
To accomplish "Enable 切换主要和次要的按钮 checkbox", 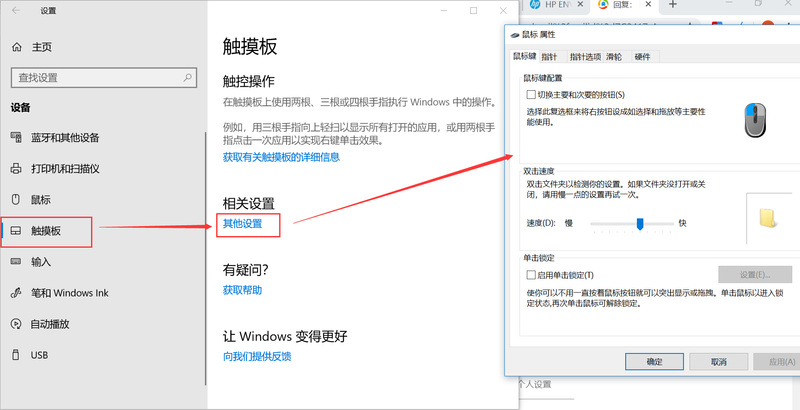I will [x=531, y=95].
